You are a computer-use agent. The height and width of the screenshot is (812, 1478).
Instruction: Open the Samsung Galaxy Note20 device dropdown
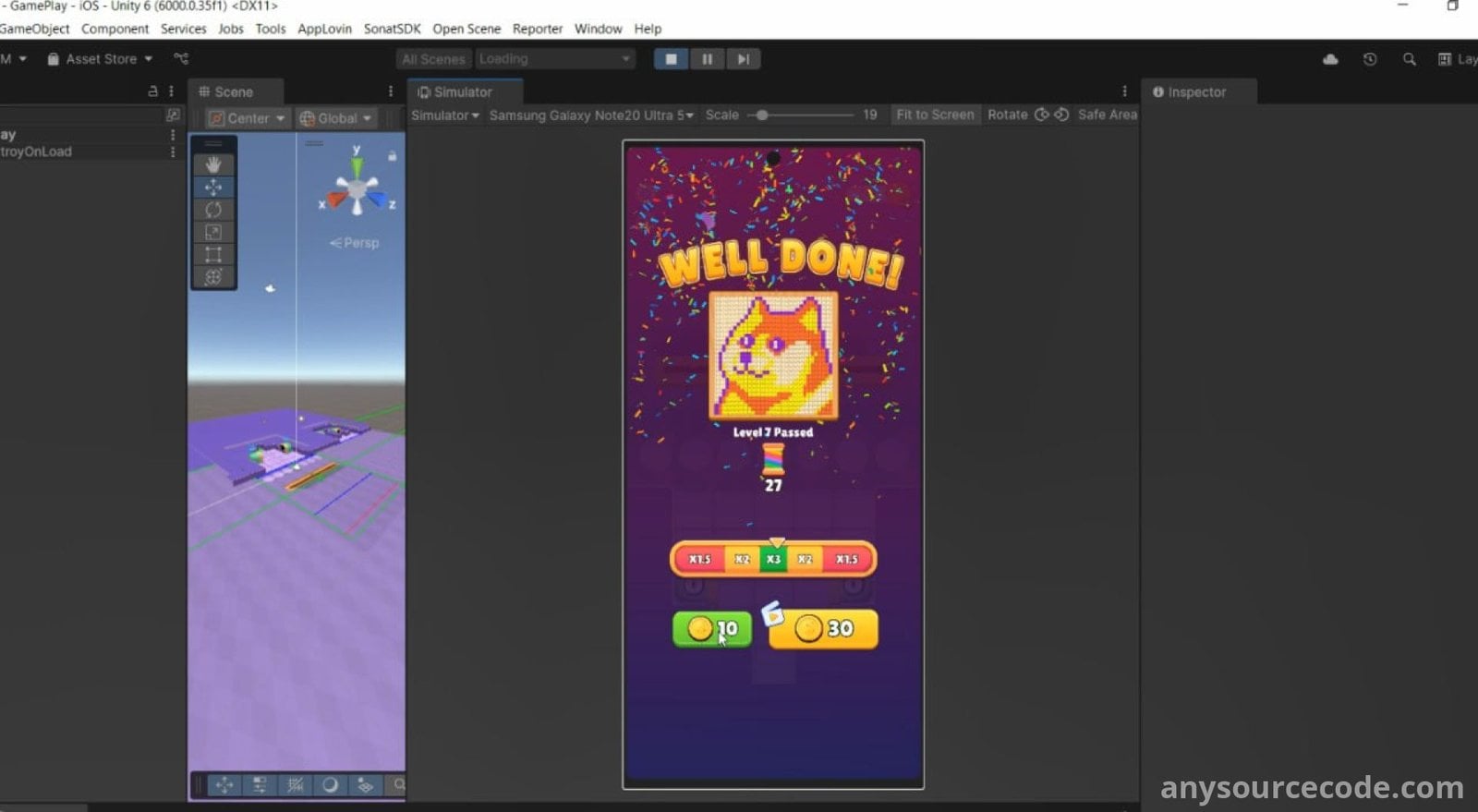pyautogui.click(x=591, y=115)
